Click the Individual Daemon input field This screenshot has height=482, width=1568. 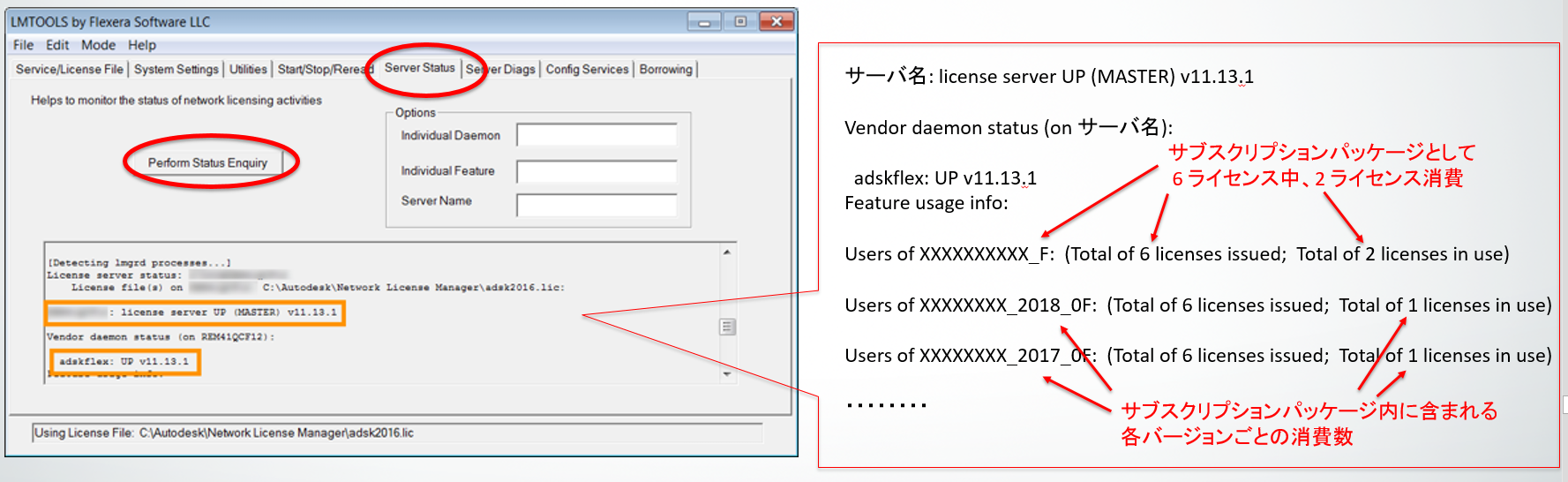[596, 135]
